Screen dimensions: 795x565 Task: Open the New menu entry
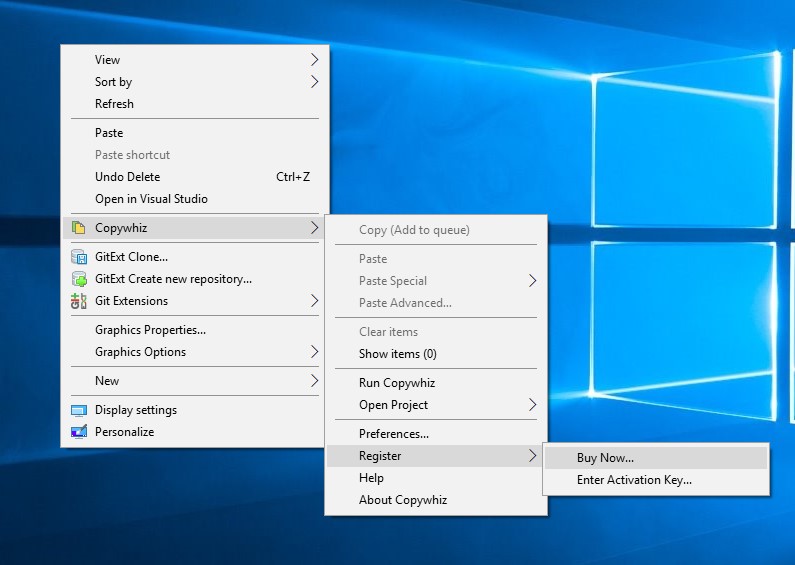[x=195, y=380]
